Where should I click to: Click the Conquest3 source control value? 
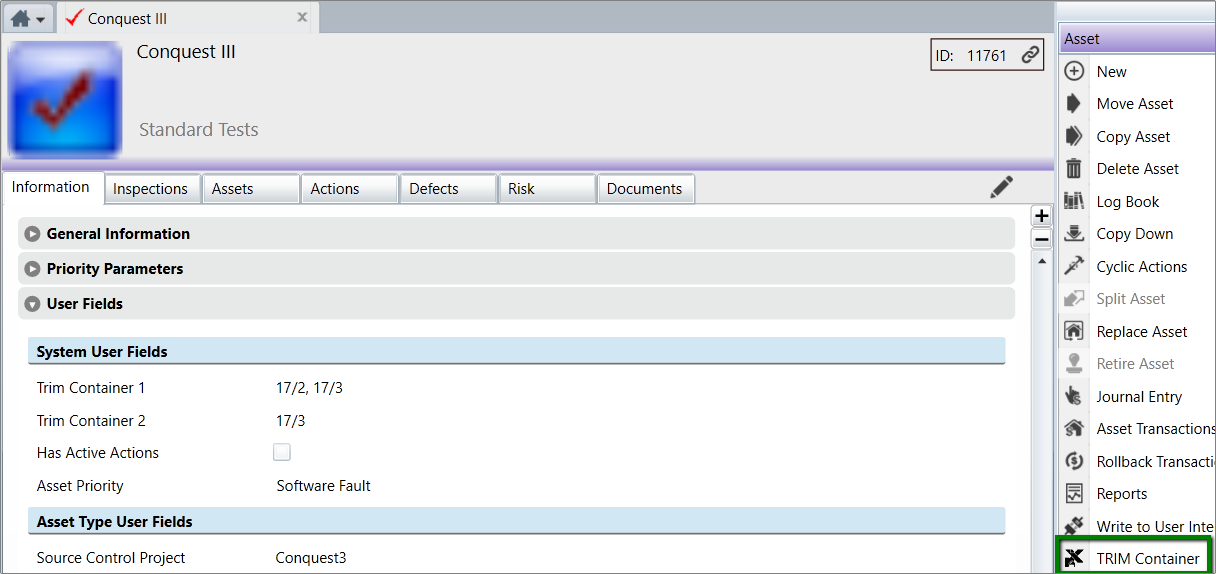pos(311,558)
